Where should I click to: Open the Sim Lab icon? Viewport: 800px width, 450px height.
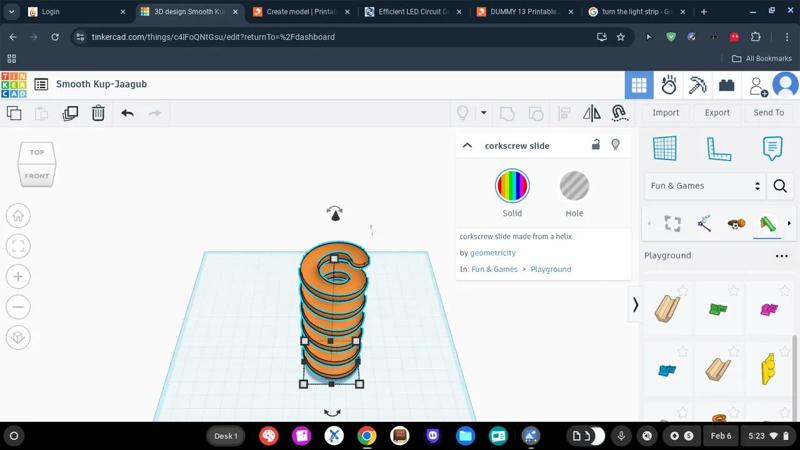[668, 85]
